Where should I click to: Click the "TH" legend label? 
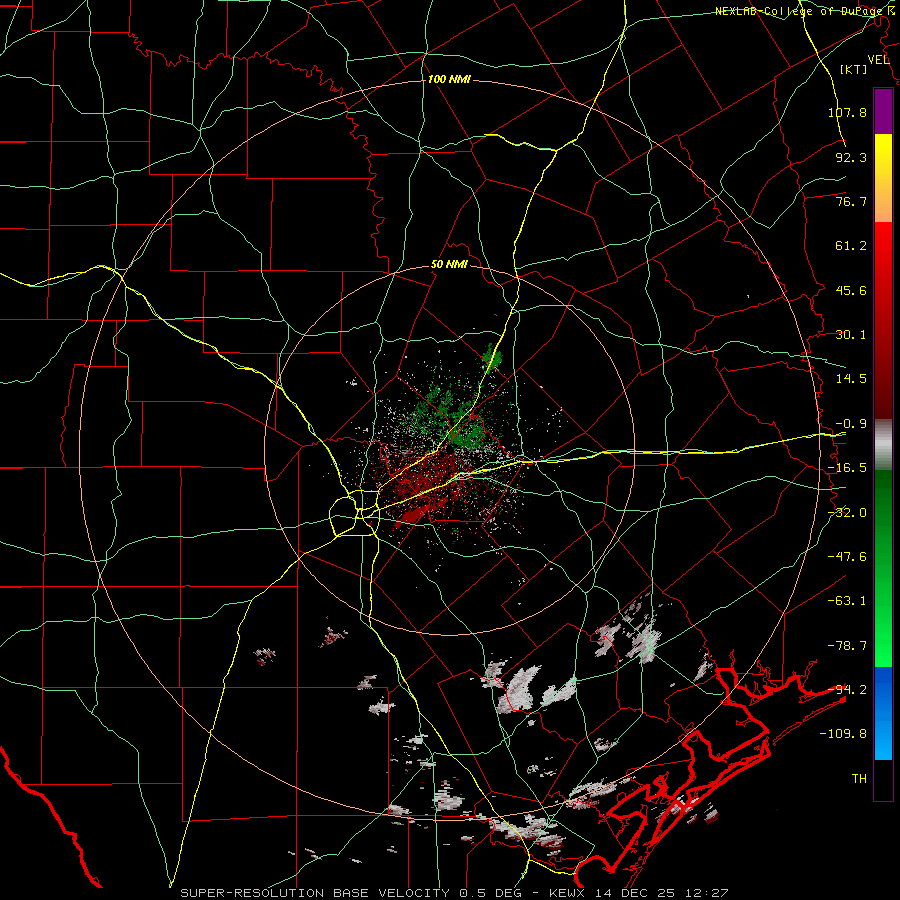pyautogui.click(x=859, y=779)
